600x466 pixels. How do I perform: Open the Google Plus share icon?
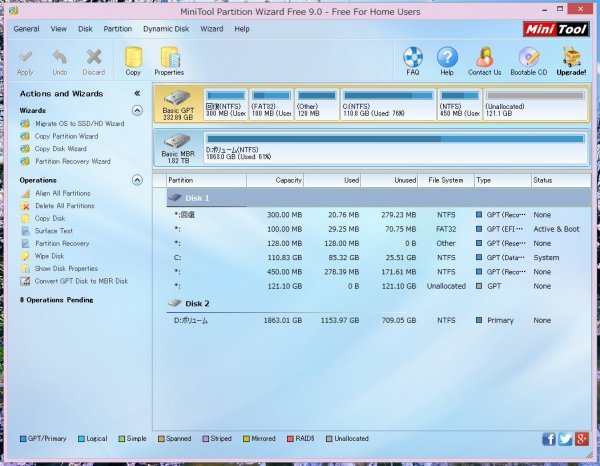pyautogui.click(x=582, y=439)
